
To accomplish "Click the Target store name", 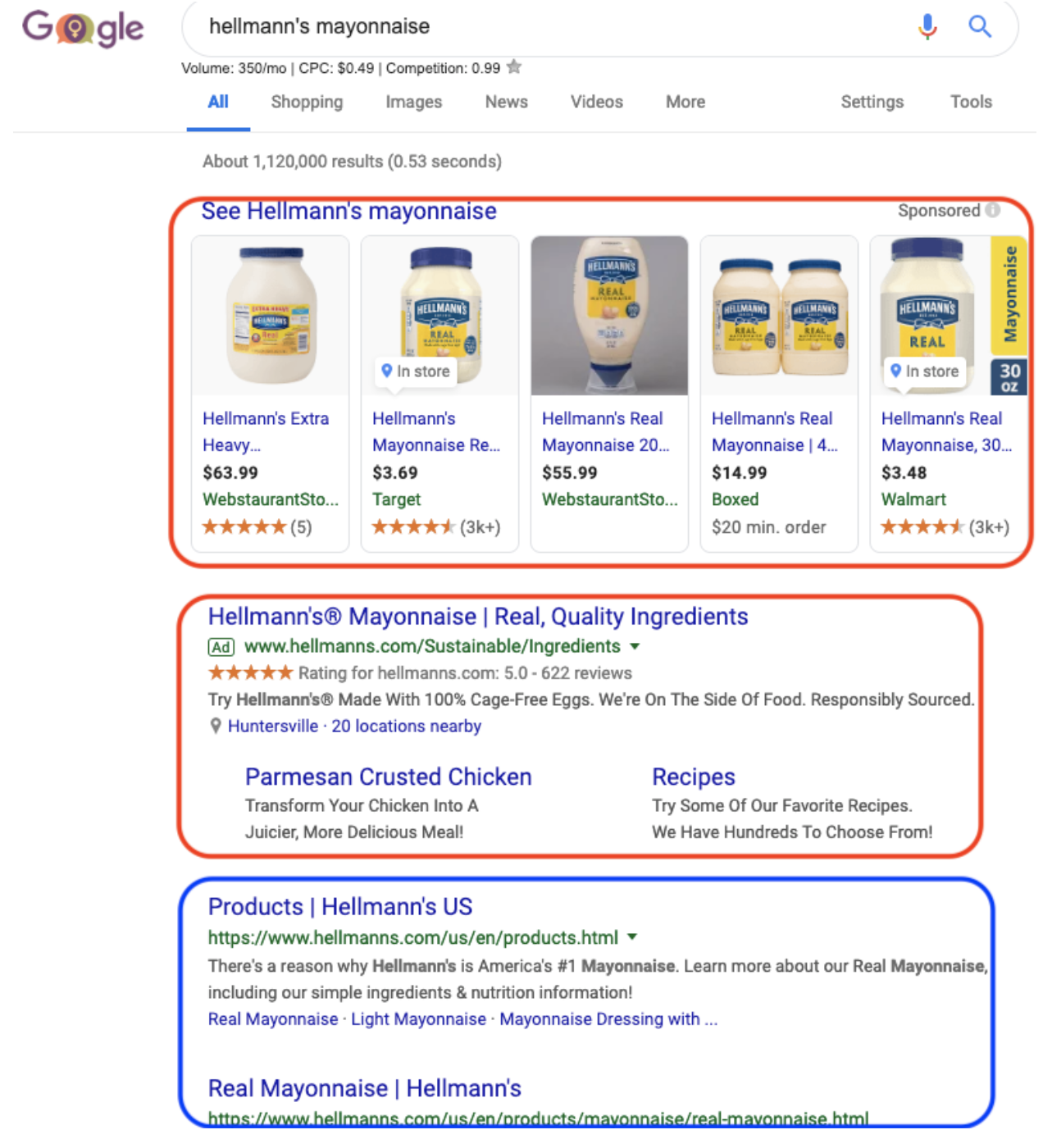I will [x=397, y=499].
